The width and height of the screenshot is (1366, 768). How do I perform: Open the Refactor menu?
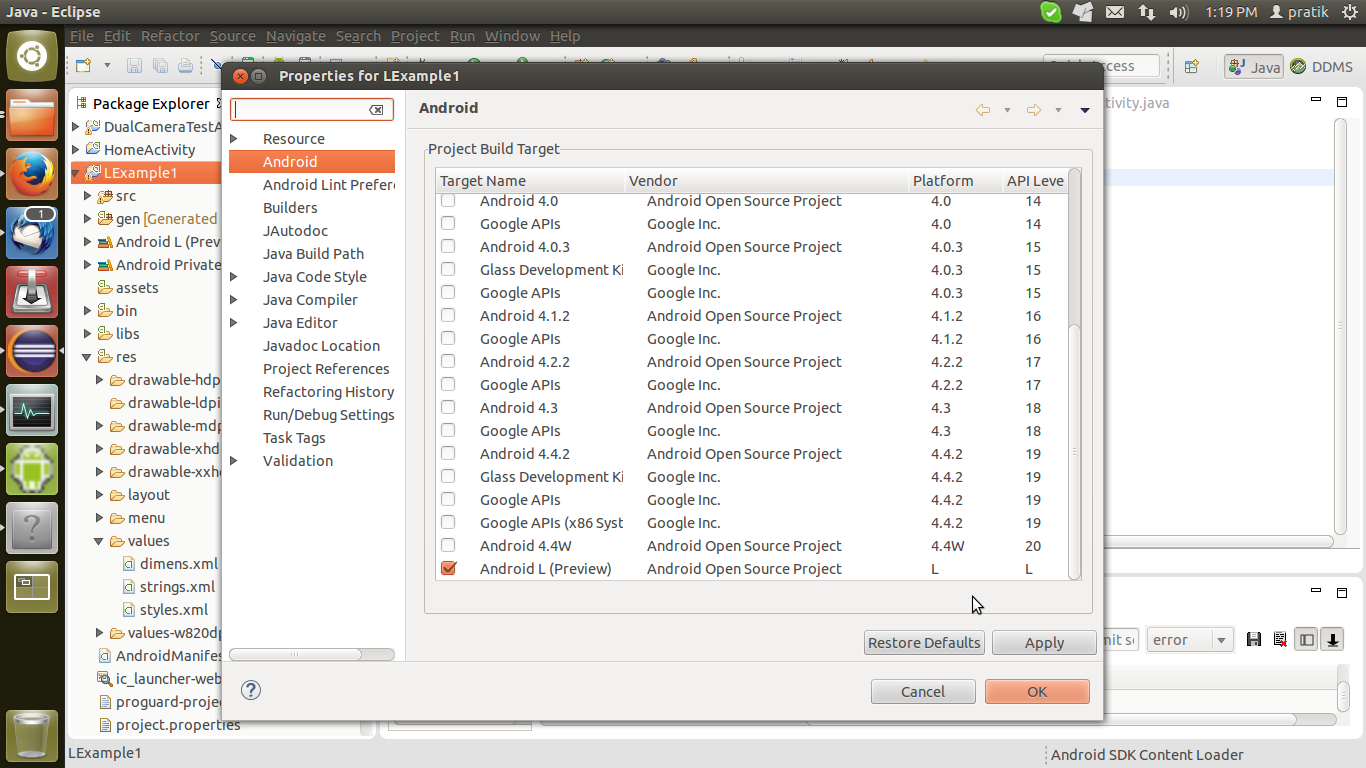click(x=170, y=36)
